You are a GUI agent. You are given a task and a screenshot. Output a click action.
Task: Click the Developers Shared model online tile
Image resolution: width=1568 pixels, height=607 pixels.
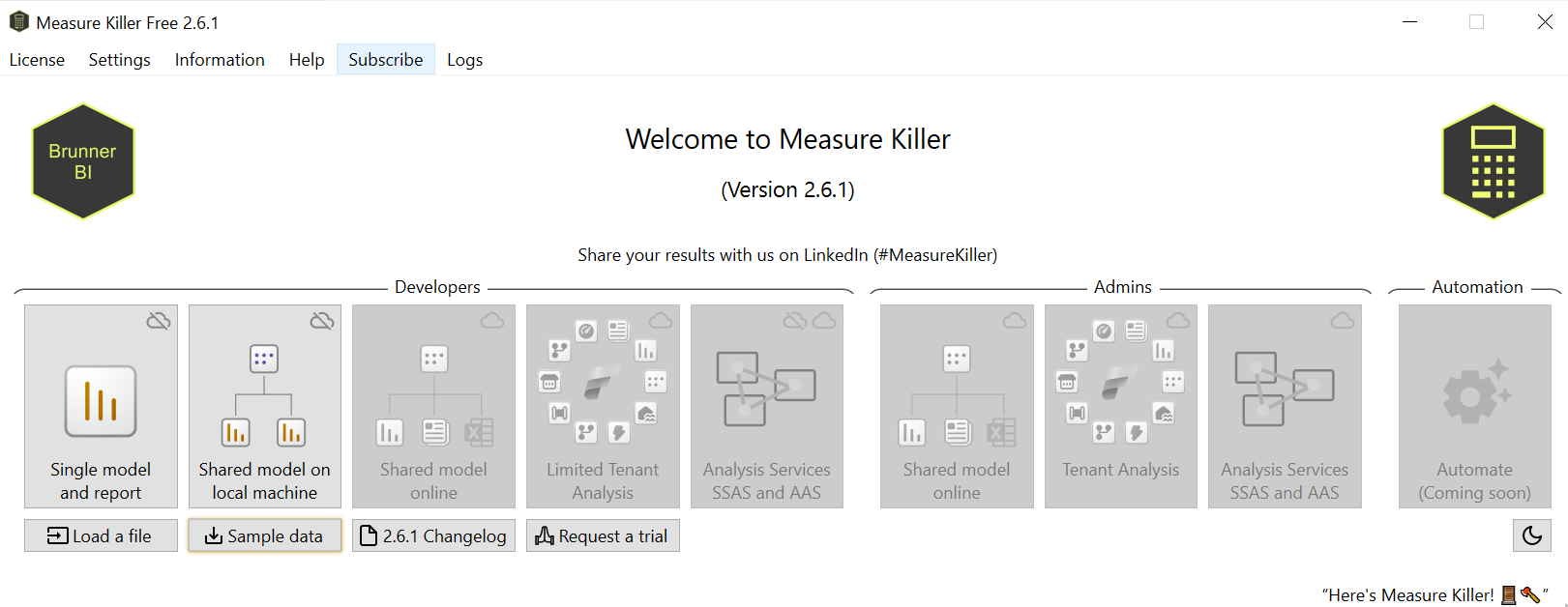click(433, 406)
